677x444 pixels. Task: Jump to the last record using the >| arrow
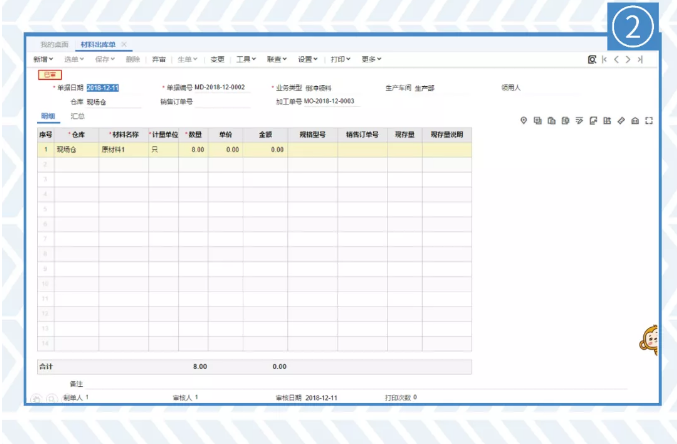[x=640, y=60]
